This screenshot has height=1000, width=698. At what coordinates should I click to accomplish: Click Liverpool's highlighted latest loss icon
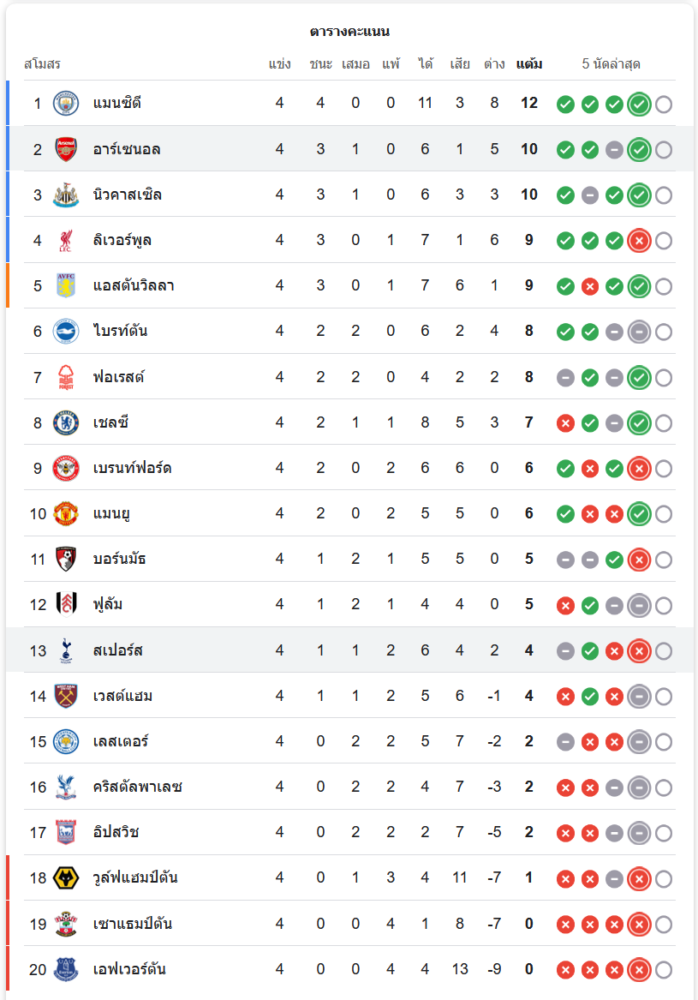click(x=639, y=240)
